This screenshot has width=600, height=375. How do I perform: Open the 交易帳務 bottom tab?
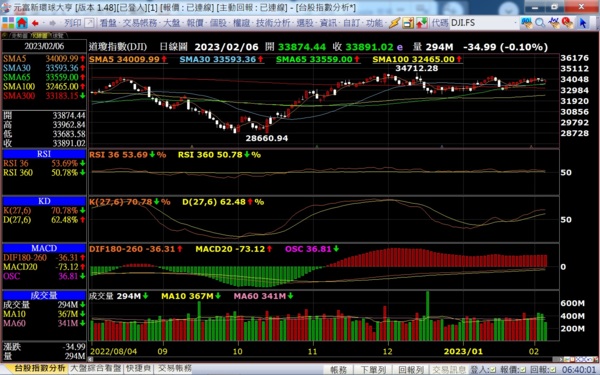(x=174, y=368)
